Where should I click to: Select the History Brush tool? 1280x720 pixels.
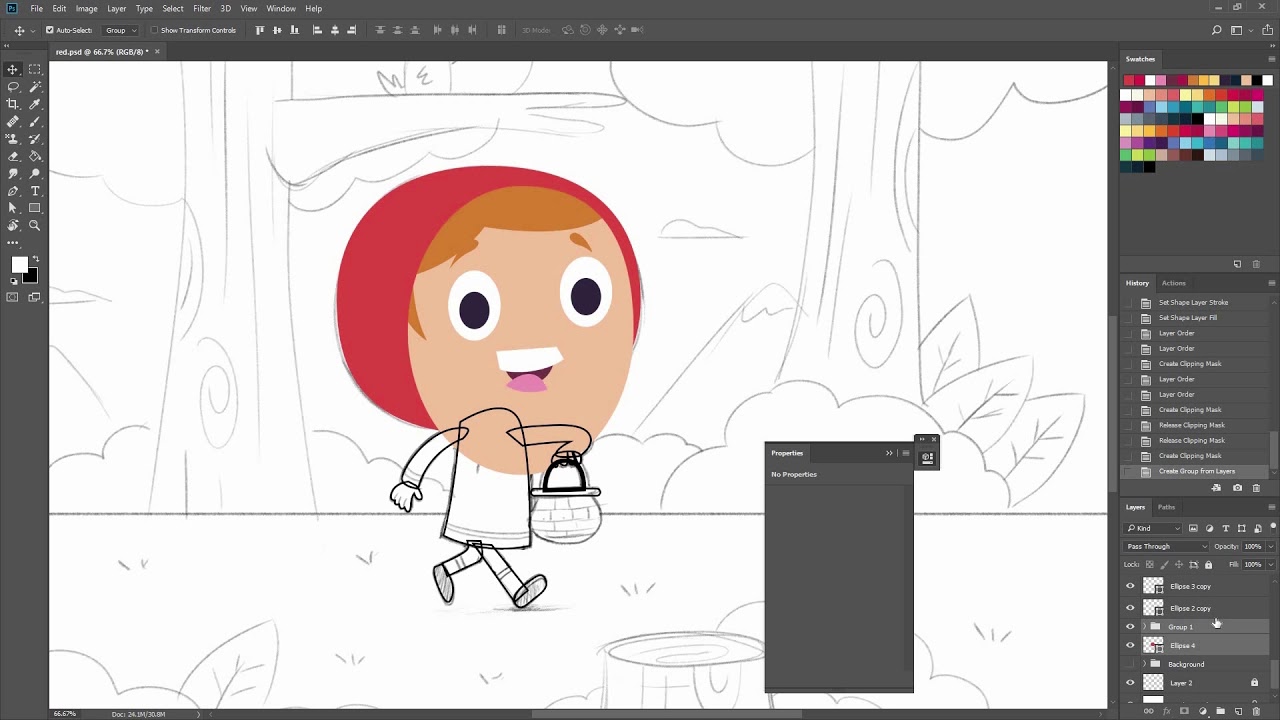35,139
